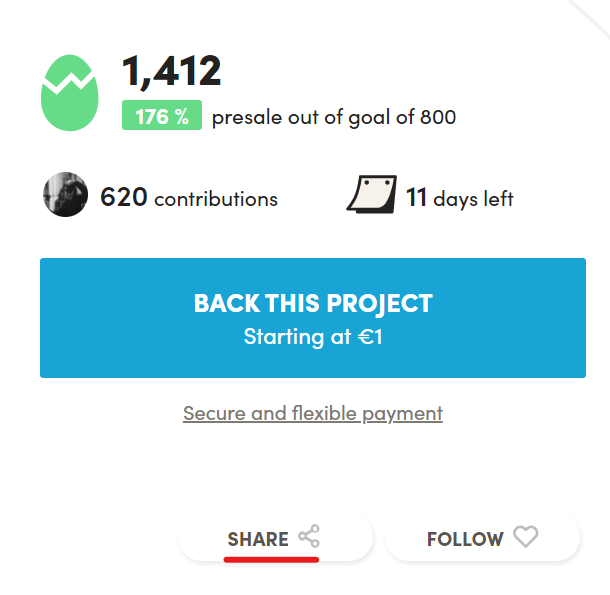Click the goal figure 800
Screen dimensions: 610x595
click(438, 117)
